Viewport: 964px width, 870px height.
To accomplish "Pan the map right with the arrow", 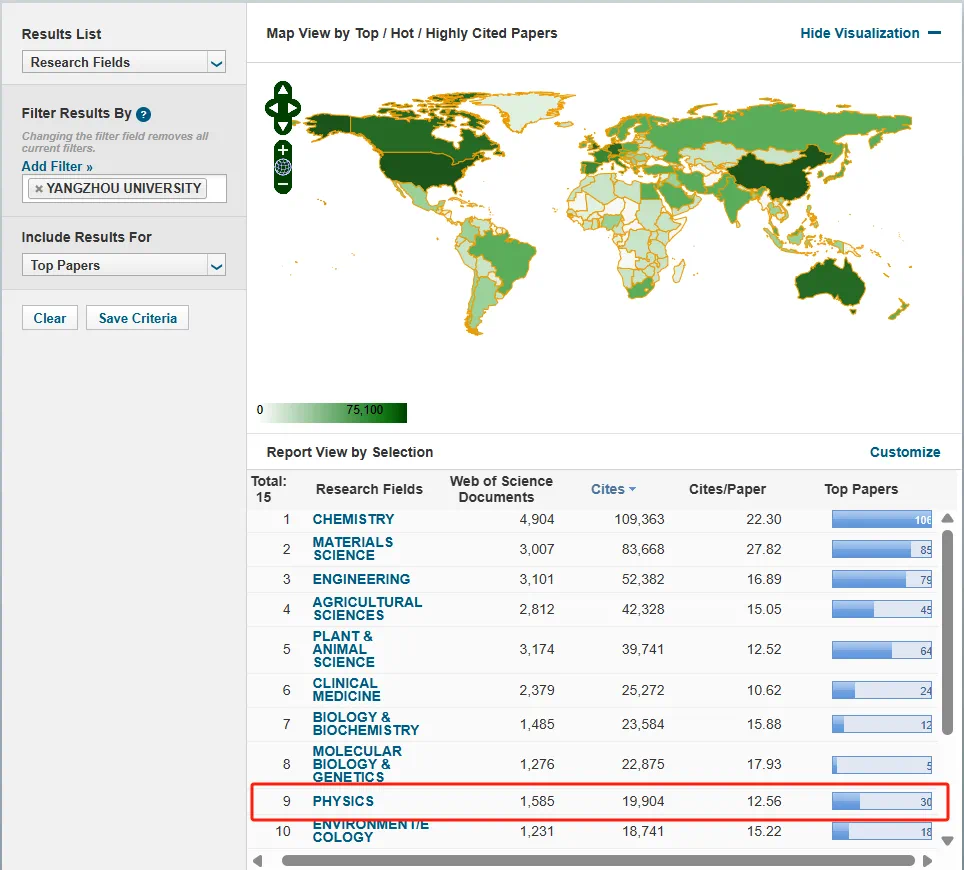I will tap(295, 108).
